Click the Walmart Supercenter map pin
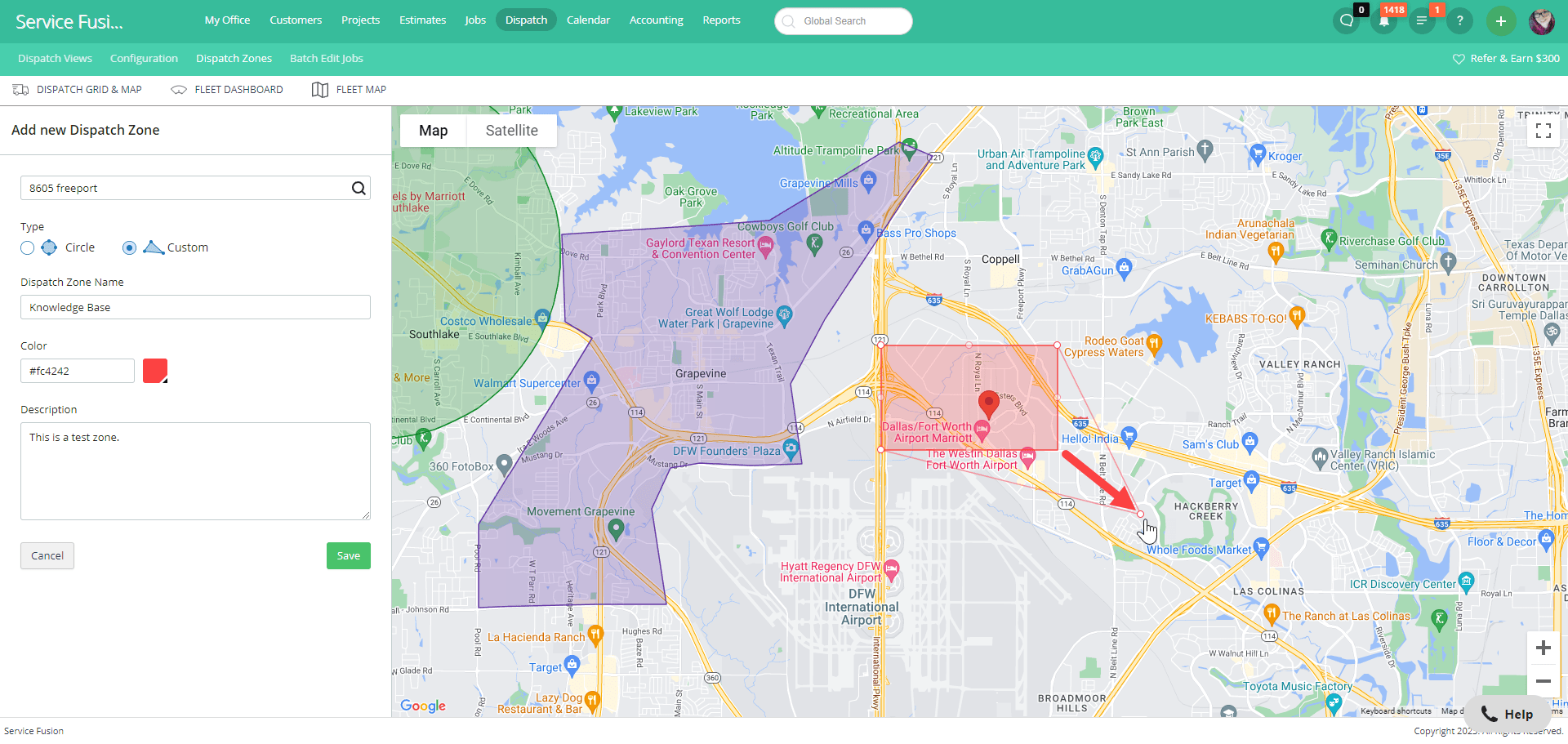This screenshot has height=744, width=1568. tap(592, 380)
